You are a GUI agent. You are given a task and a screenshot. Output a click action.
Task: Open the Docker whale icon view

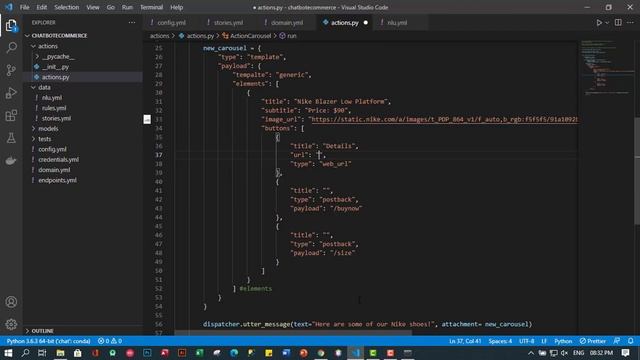pyautogui.click(x=11, y=160)
